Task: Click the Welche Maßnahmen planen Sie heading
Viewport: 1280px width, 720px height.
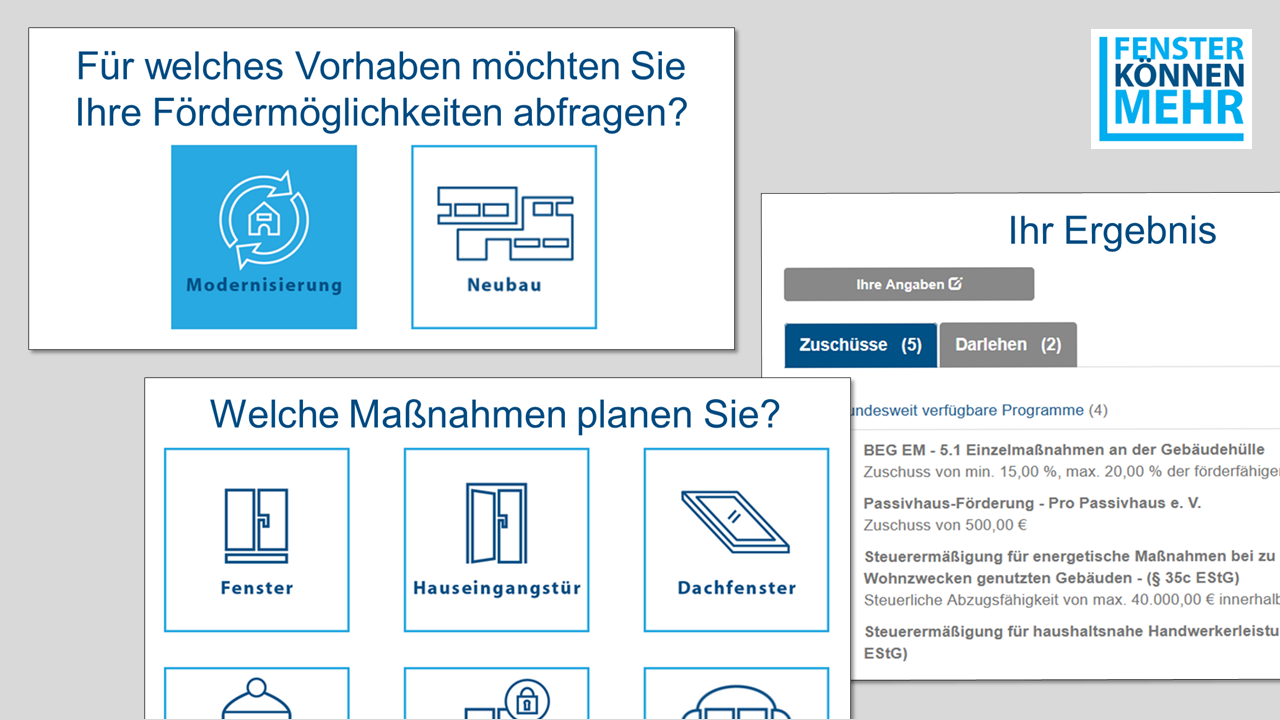Action: coord(494,413)
